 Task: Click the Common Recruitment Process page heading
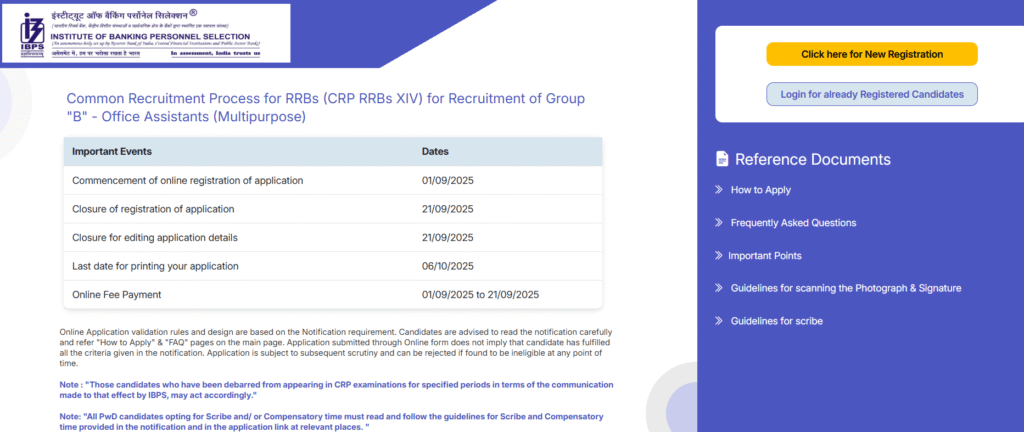click(x=325, y=108)
